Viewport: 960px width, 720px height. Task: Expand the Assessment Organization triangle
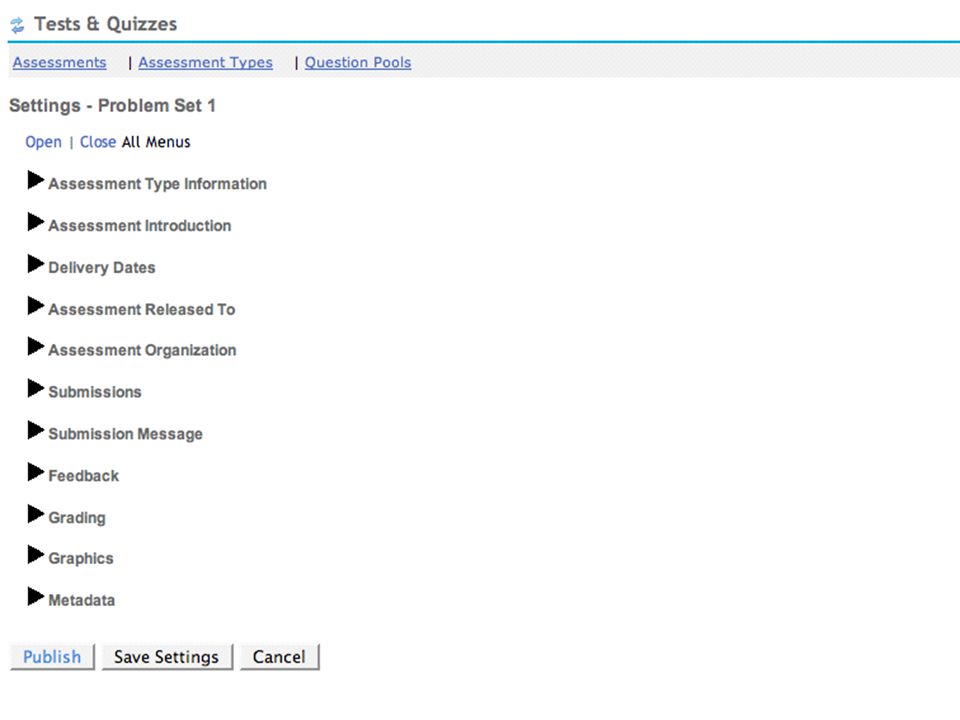(36, 347)
